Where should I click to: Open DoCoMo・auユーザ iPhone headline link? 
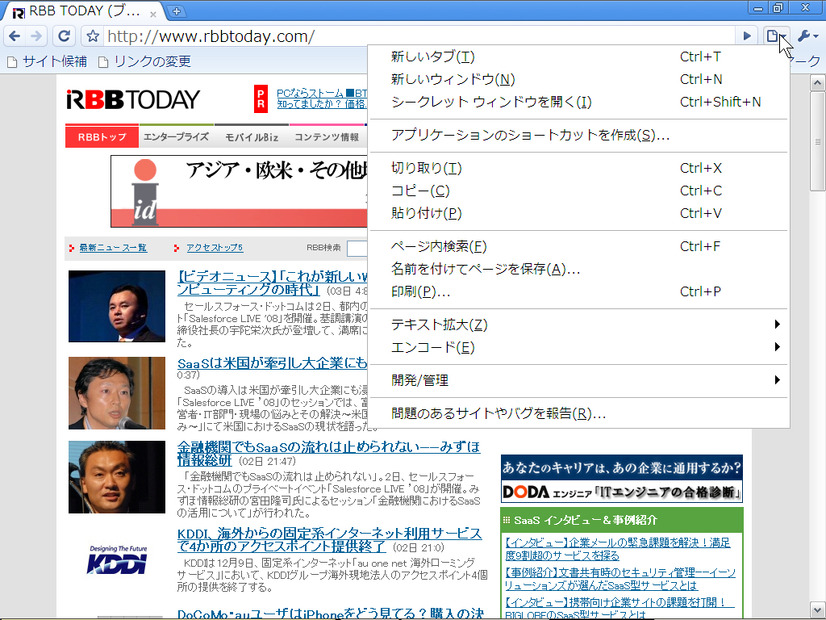330,614
